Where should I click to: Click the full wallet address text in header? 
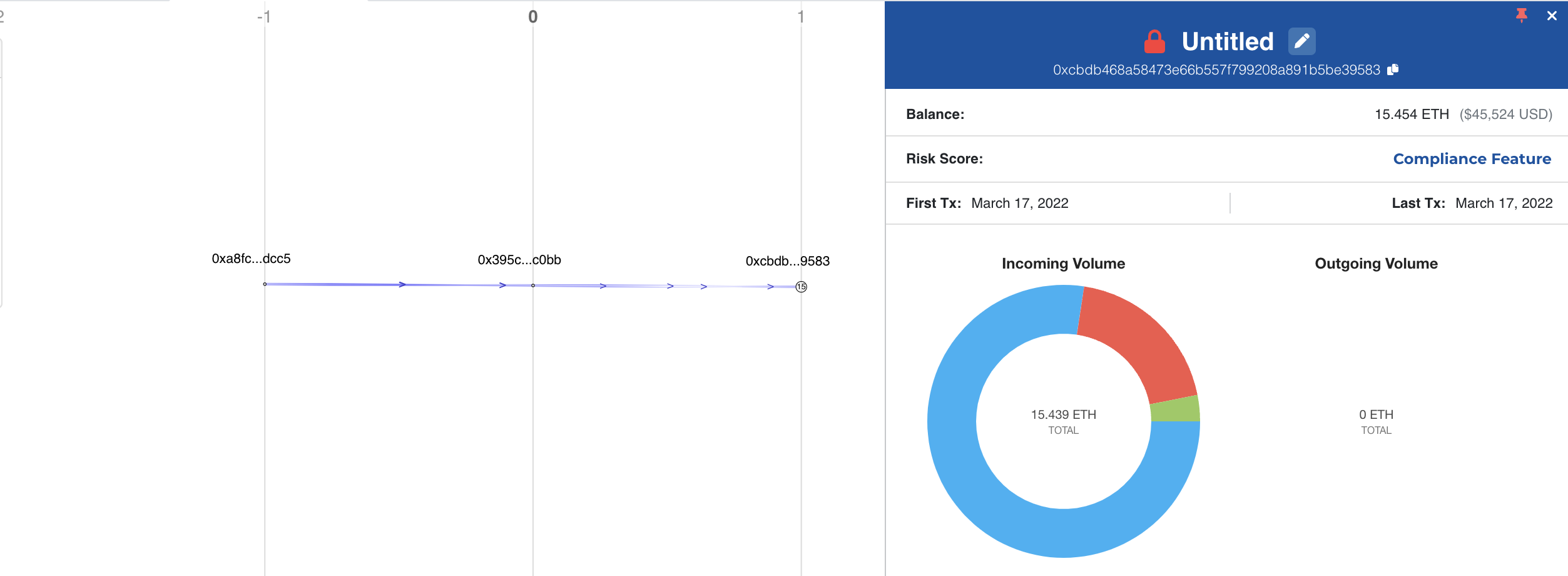tap(1216, 70)
